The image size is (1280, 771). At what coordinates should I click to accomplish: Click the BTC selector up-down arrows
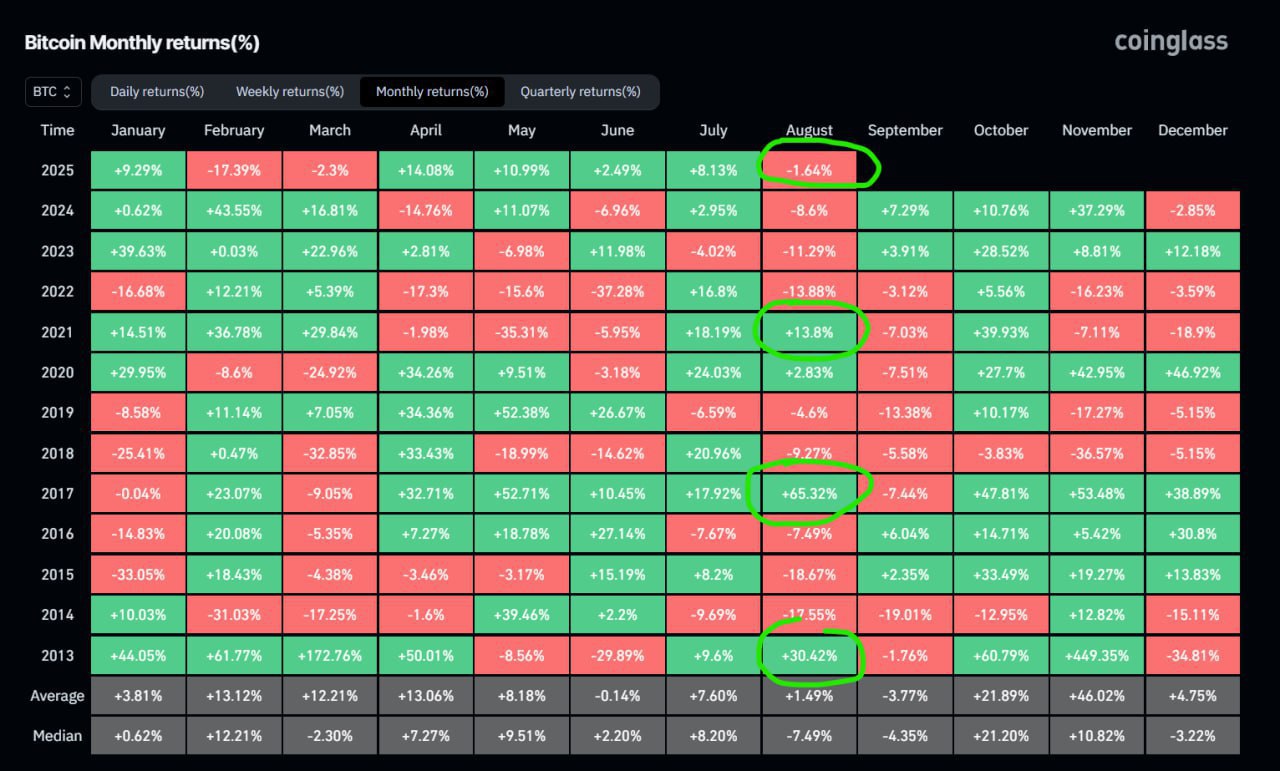tap(67, 92)
